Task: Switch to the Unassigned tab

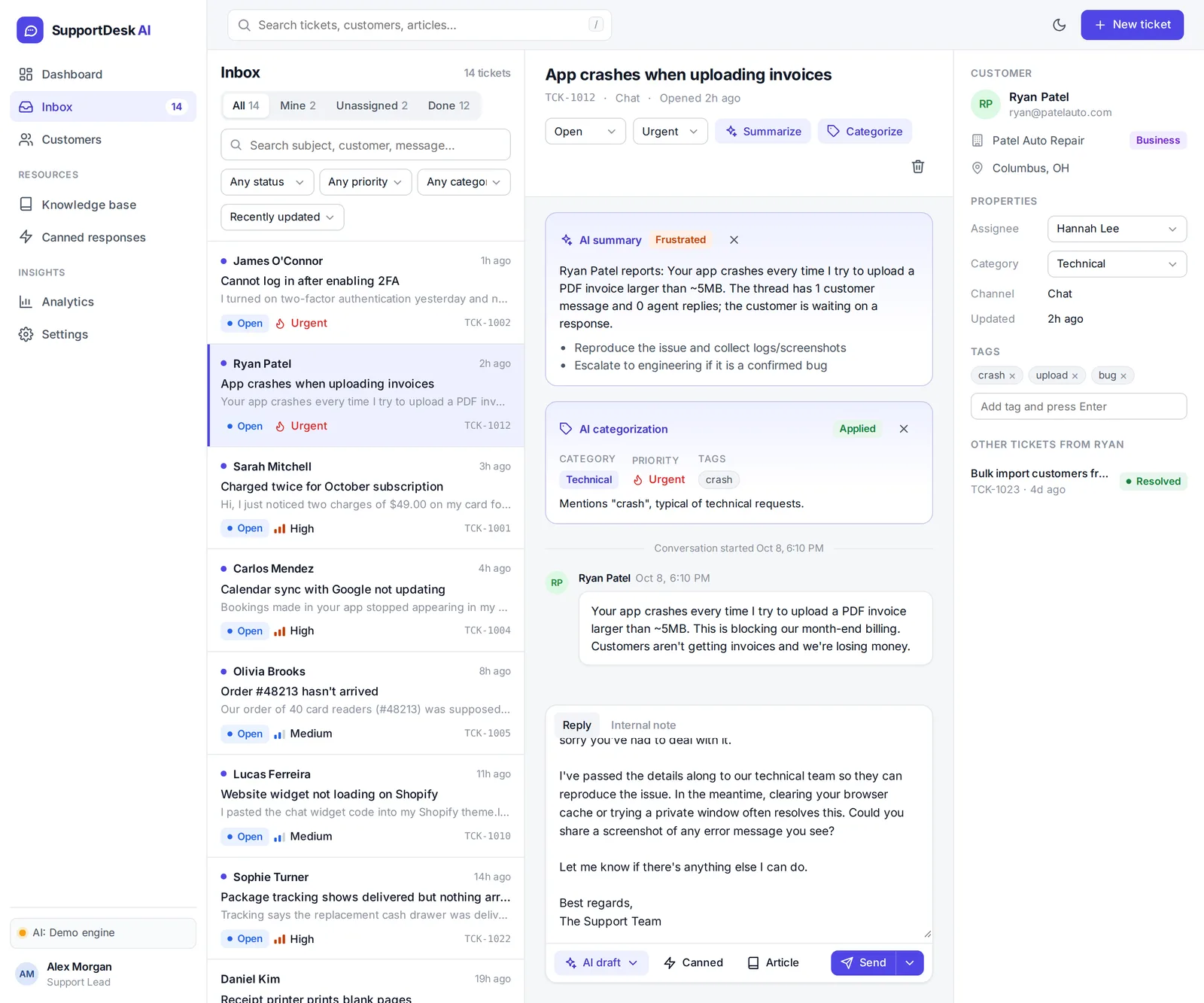Action: coord(372,105)
